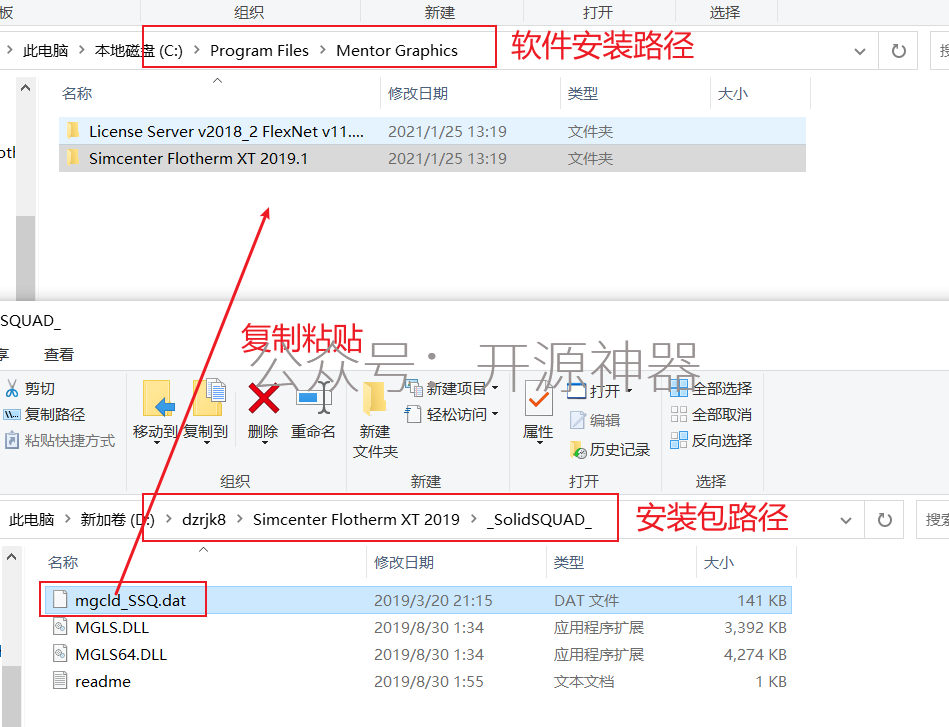Open Copy to (复制到) dropdown arrow
The width and height of the screenshot is (949, 727).
(x=206, y=444)
